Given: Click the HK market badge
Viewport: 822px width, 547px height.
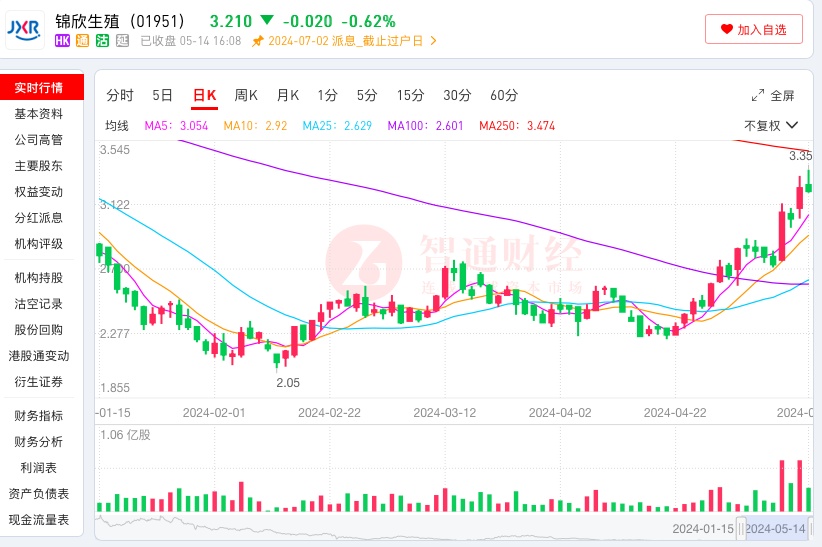Looking at the screenshot, I should [x=62, y=41].
